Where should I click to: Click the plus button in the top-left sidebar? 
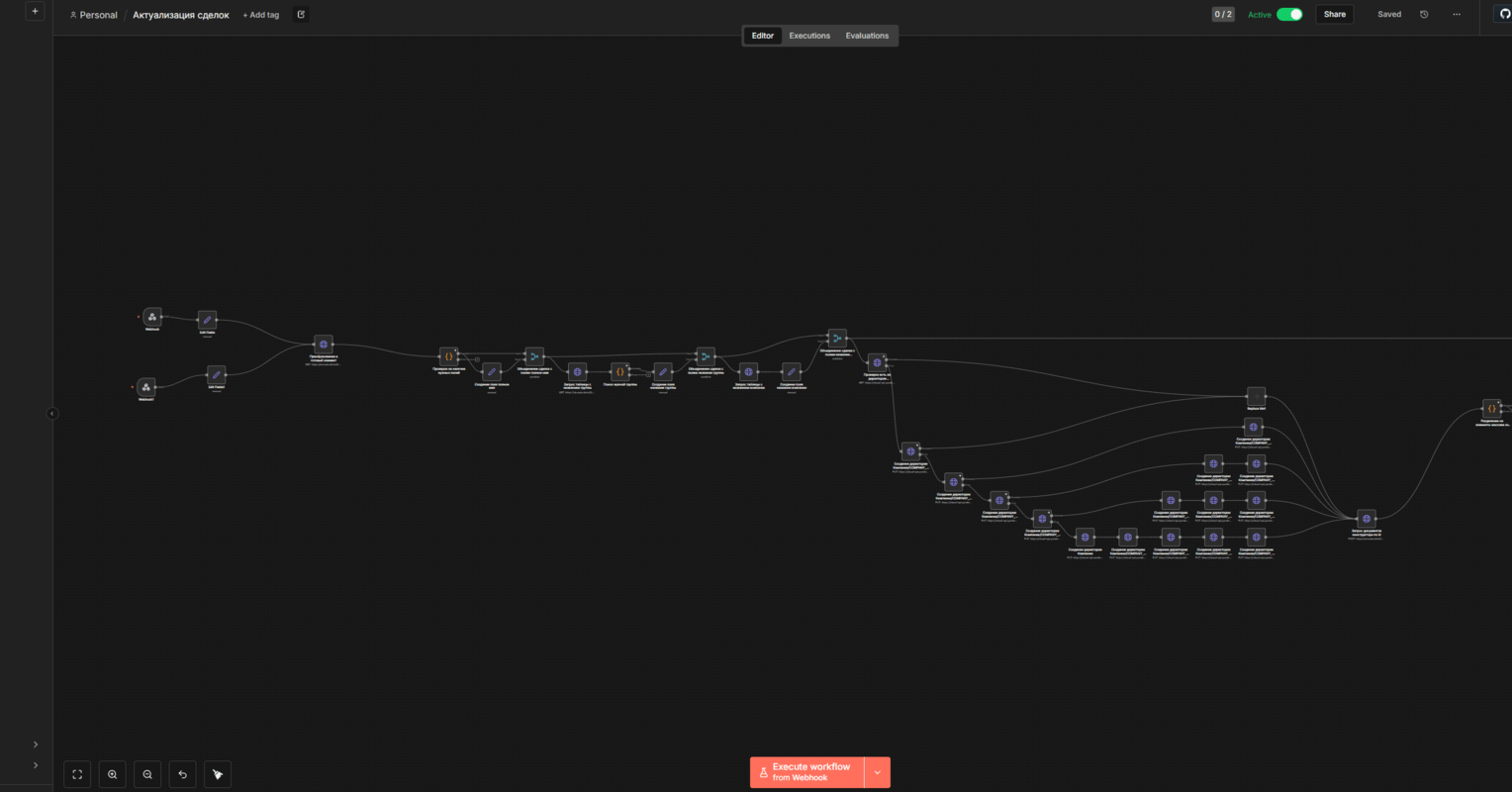[x=36, y=12]
